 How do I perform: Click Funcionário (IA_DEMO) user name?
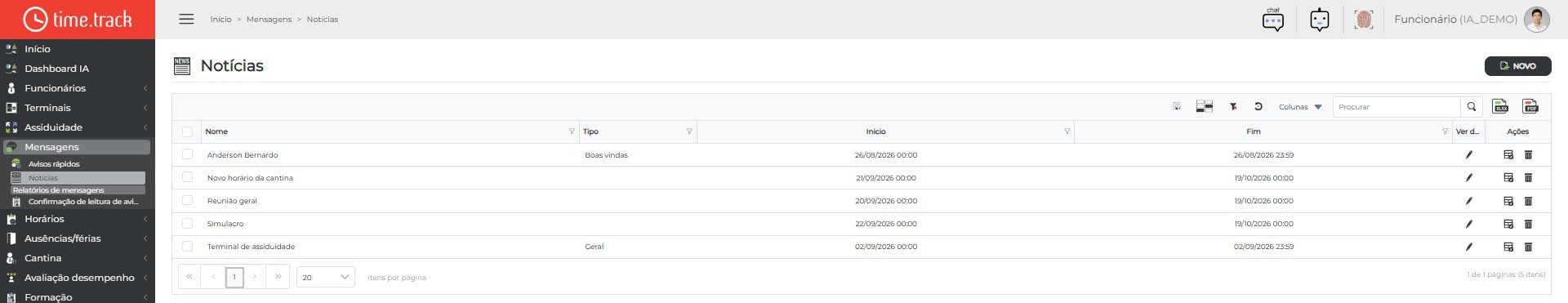click(x=1455, y=19)
